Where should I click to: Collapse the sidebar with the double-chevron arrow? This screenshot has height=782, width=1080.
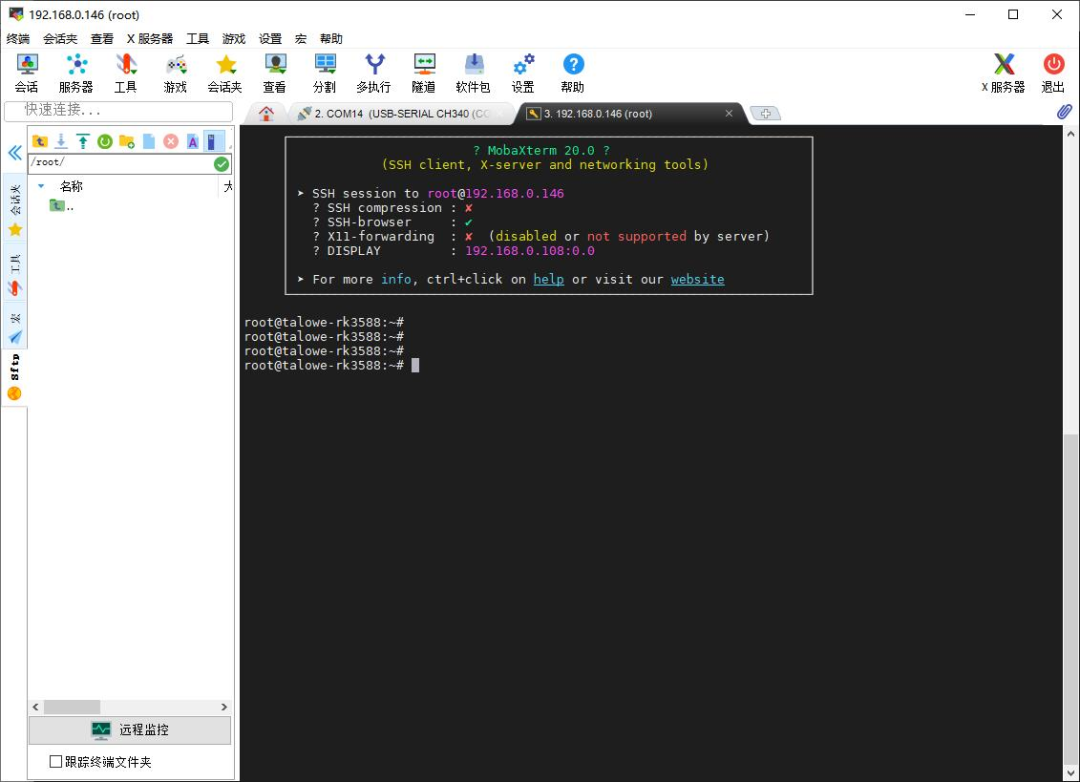click(x=15, y=153)
